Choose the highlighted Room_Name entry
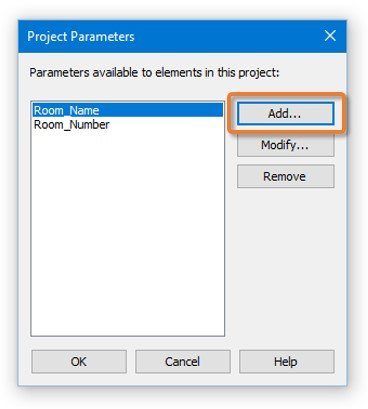 click(128, 110)
